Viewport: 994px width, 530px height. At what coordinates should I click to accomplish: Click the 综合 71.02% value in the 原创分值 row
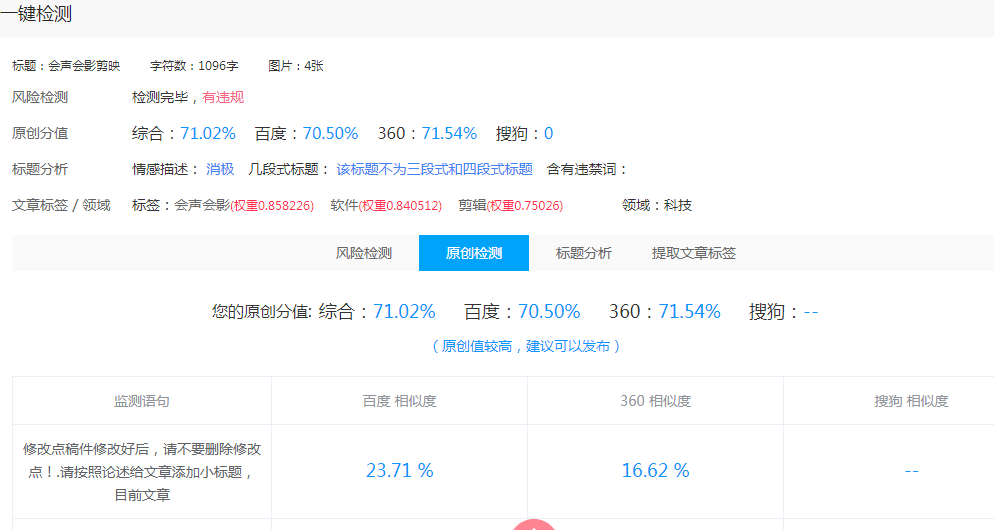coord(208,133)
